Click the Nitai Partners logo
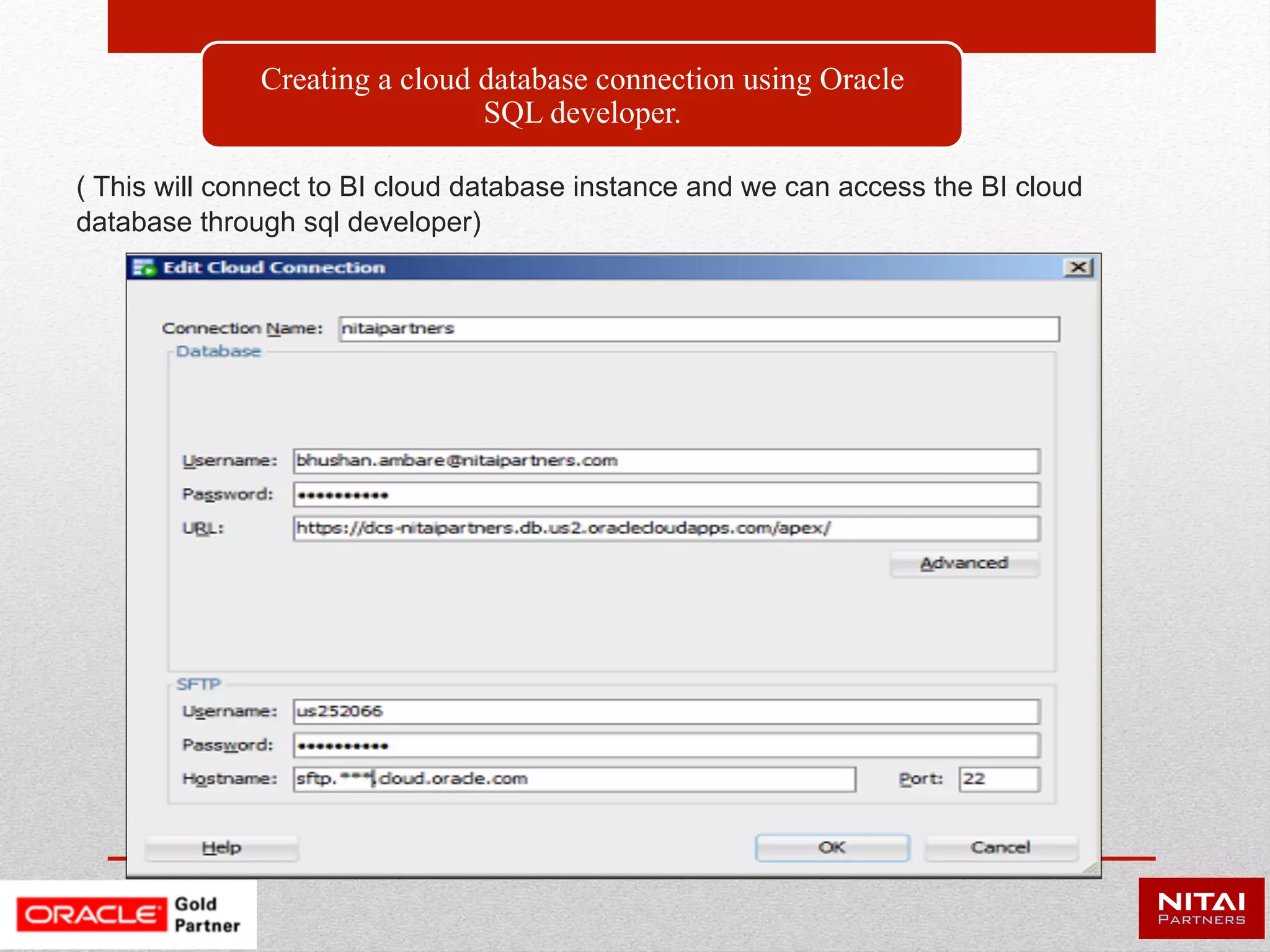The image size is (1270, 952). click(x=1201, y=909)
